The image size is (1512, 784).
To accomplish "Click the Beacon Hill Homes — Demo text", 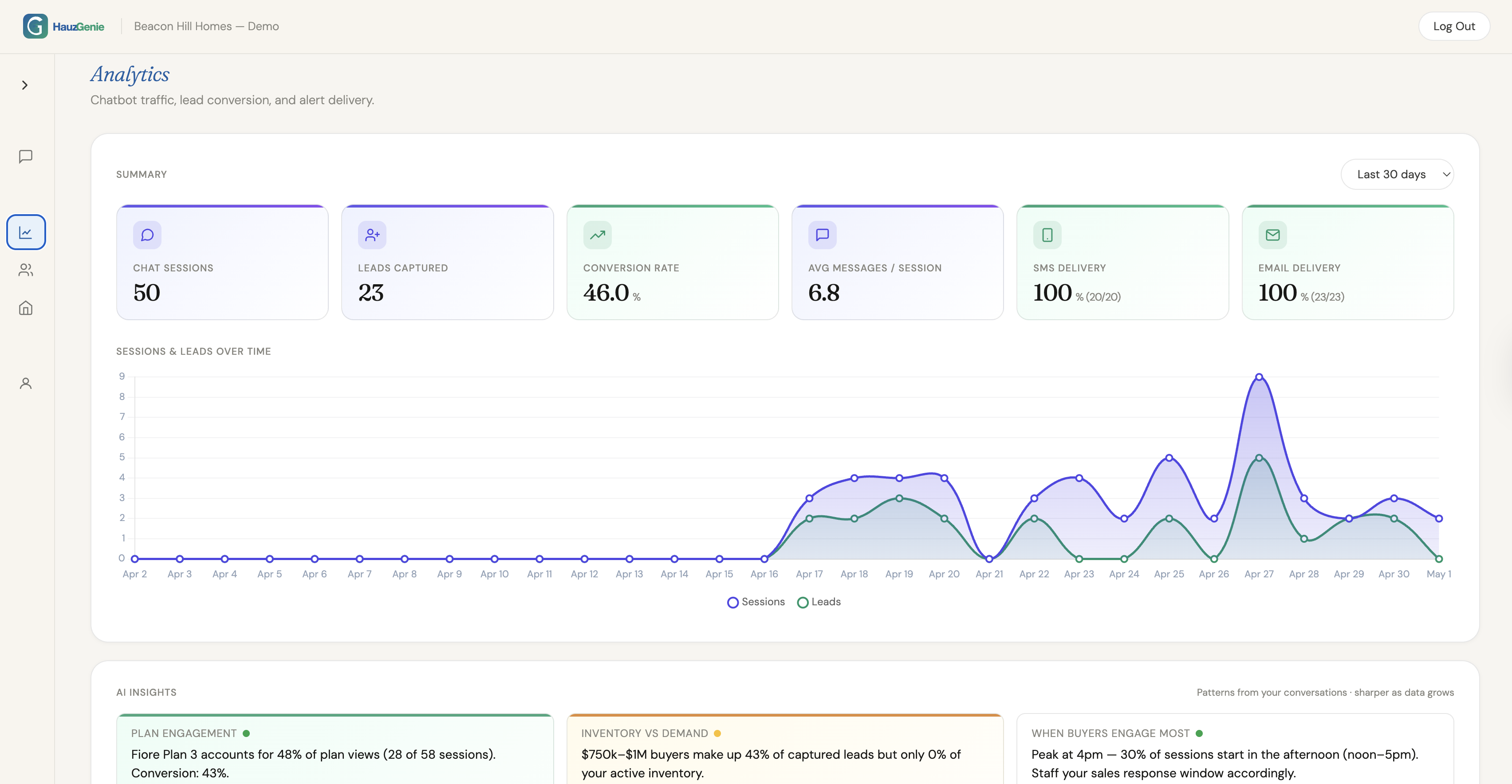I will click(207, 27).
